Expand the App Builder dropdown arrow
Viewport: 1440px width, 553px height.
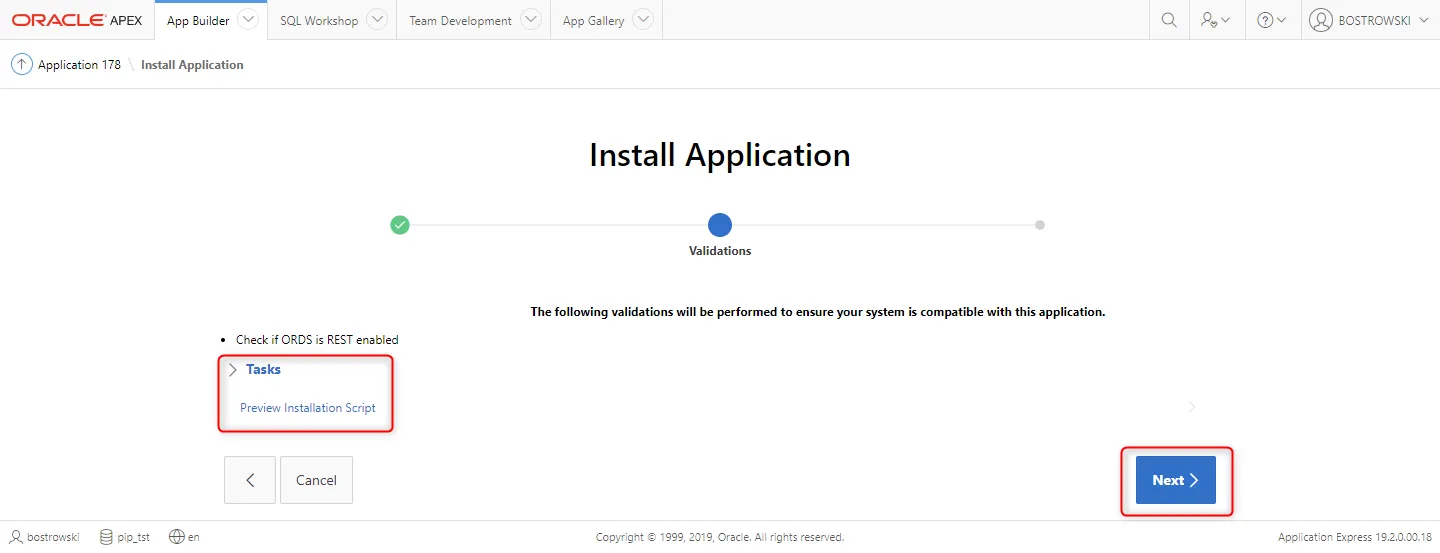[x=247, y=20]
